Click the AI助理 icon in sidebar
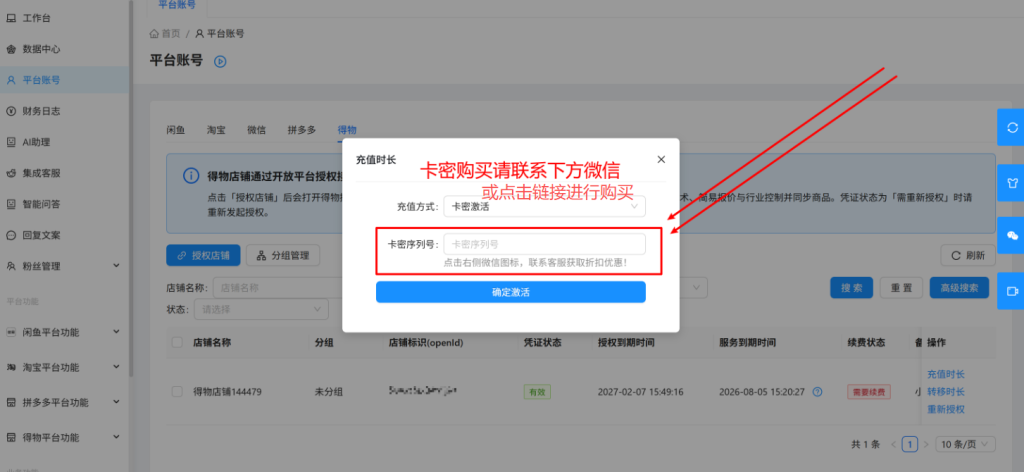Image resolution: width=1024 pixels, height=472 pixels. (11, 142)
